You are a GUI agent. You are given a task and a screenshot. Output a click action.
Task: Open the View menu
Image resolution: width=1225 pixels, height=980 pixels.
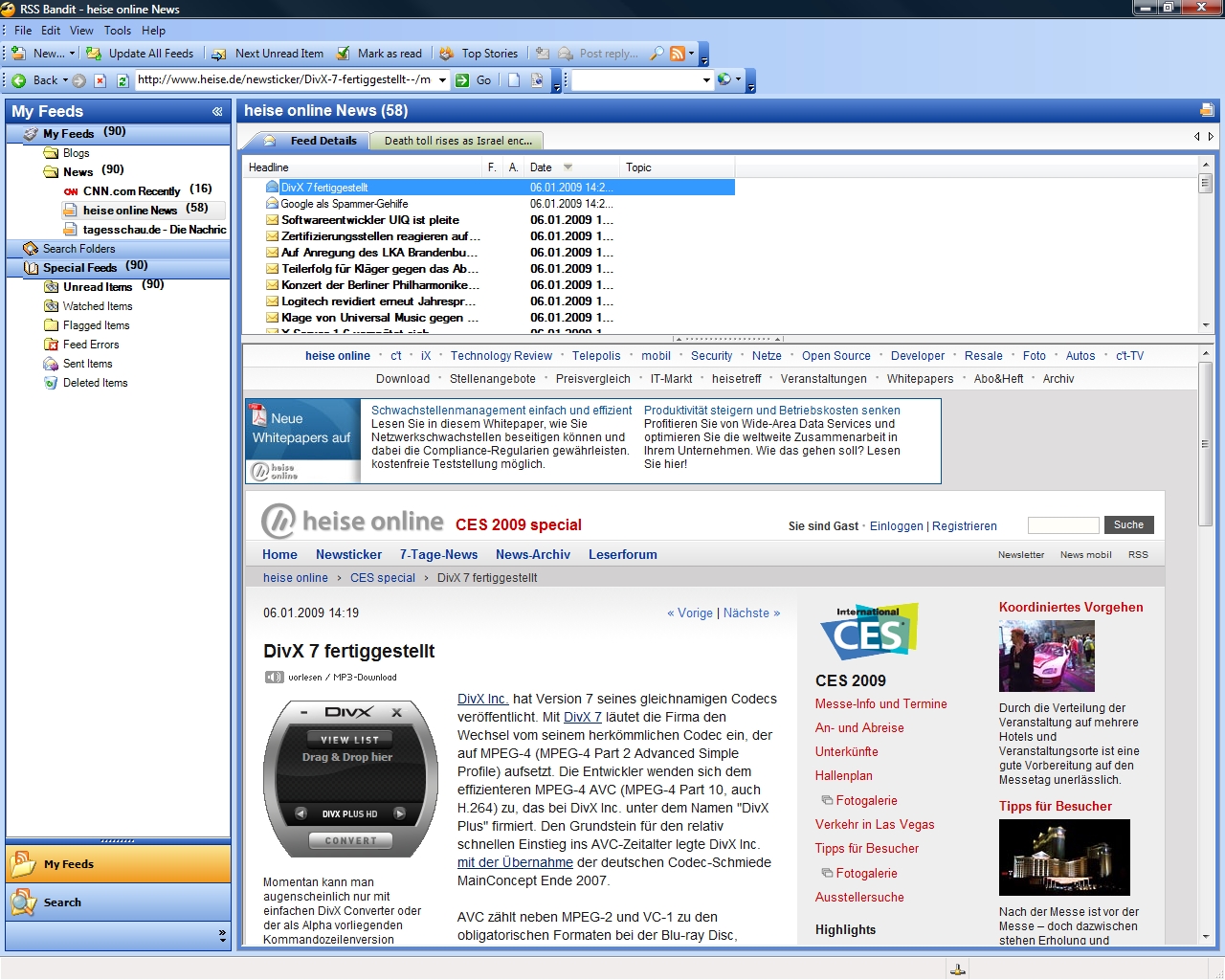[82, 30]
